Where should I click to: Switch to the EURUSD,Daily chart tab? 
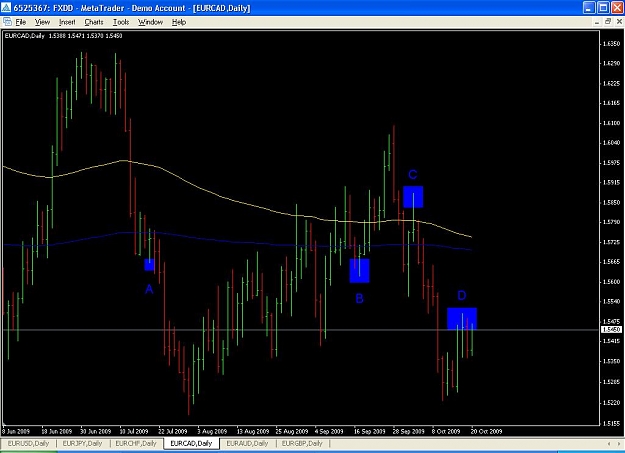click(28, 443)
